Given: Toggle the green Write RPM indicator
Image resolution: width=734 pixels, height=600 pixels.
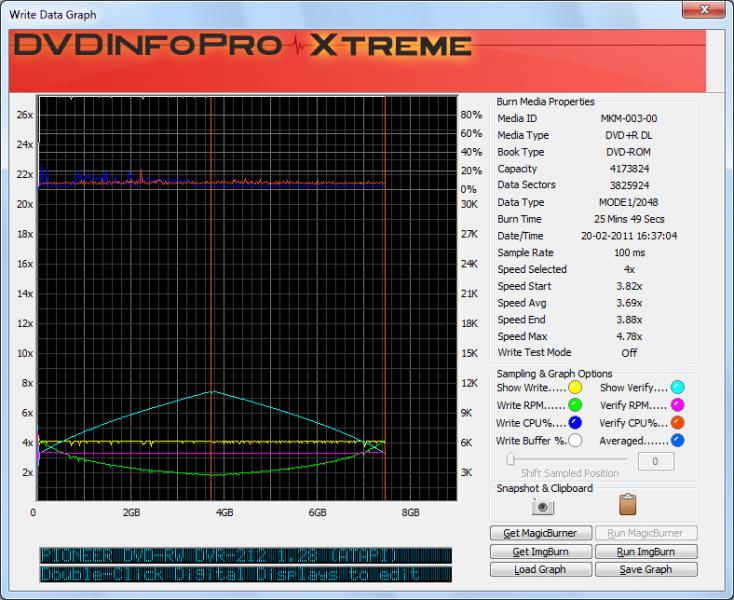Looking at the screenshot, I should coord(575,405).
